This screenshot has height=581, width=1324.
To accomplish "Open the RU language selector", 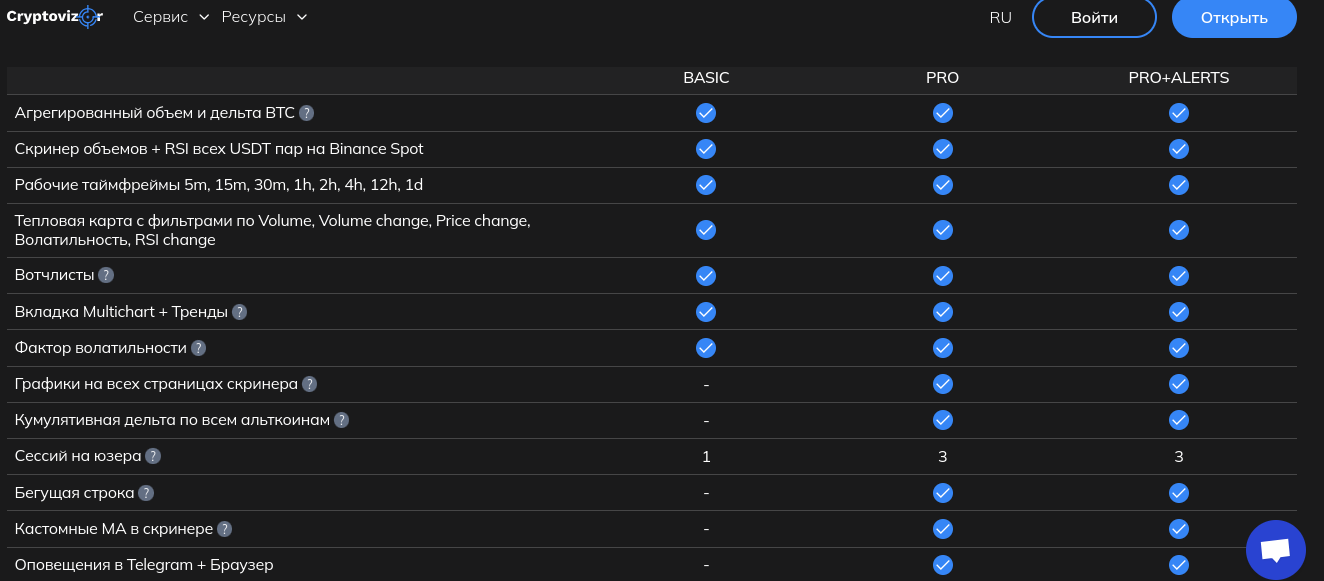I will (x=1000, y=17).
